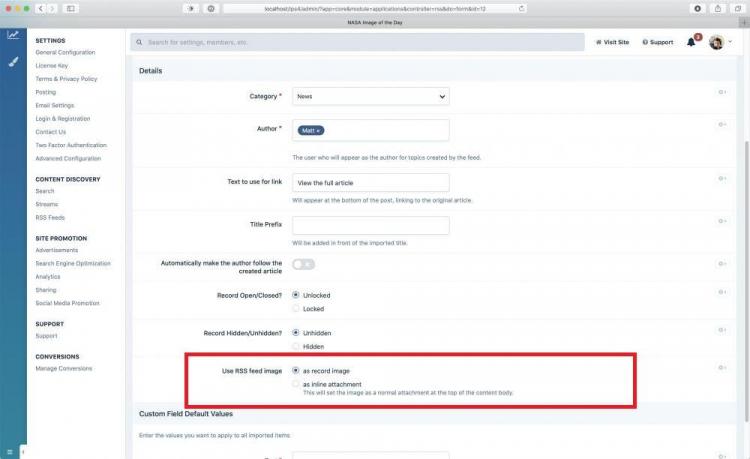This screenshot has height=459, width=750.
Task: Open RSS Feeds in sidebar
Action: click(x=49, y=217)
